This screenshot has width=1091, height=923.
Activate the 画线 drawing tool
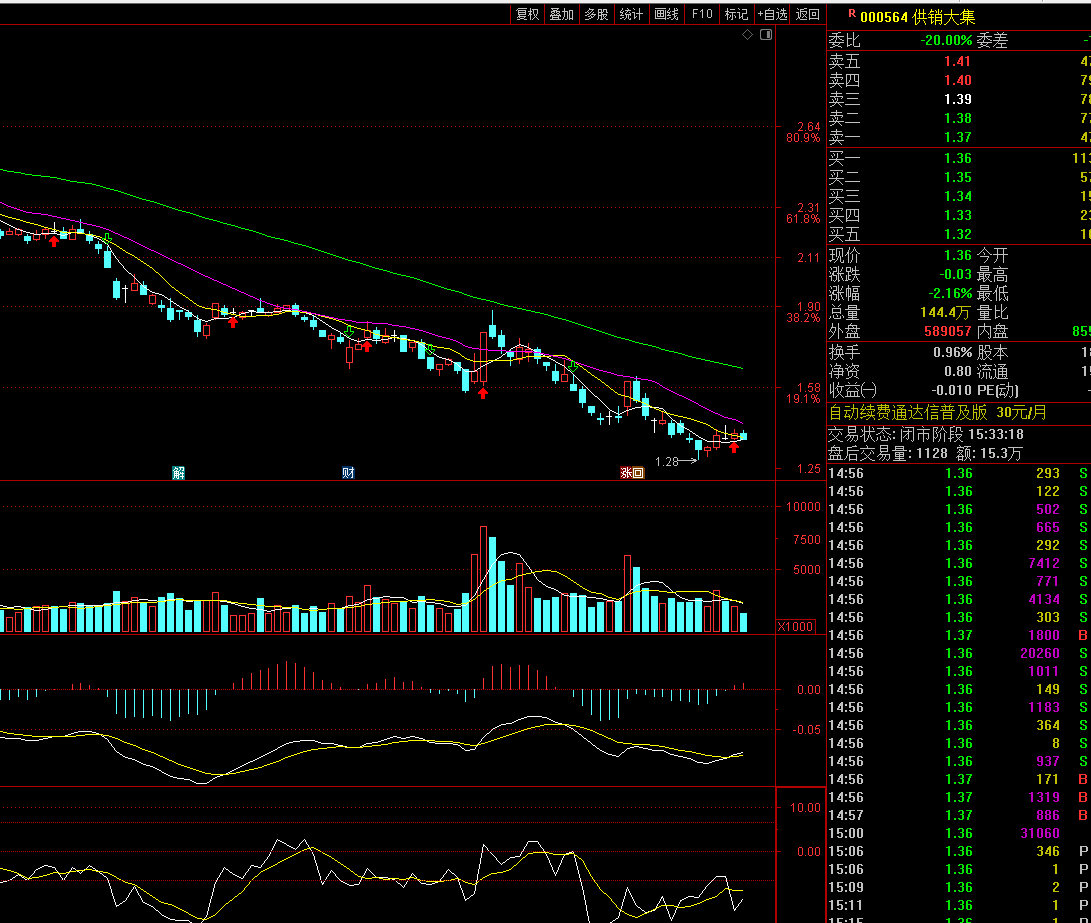[667, 14]
